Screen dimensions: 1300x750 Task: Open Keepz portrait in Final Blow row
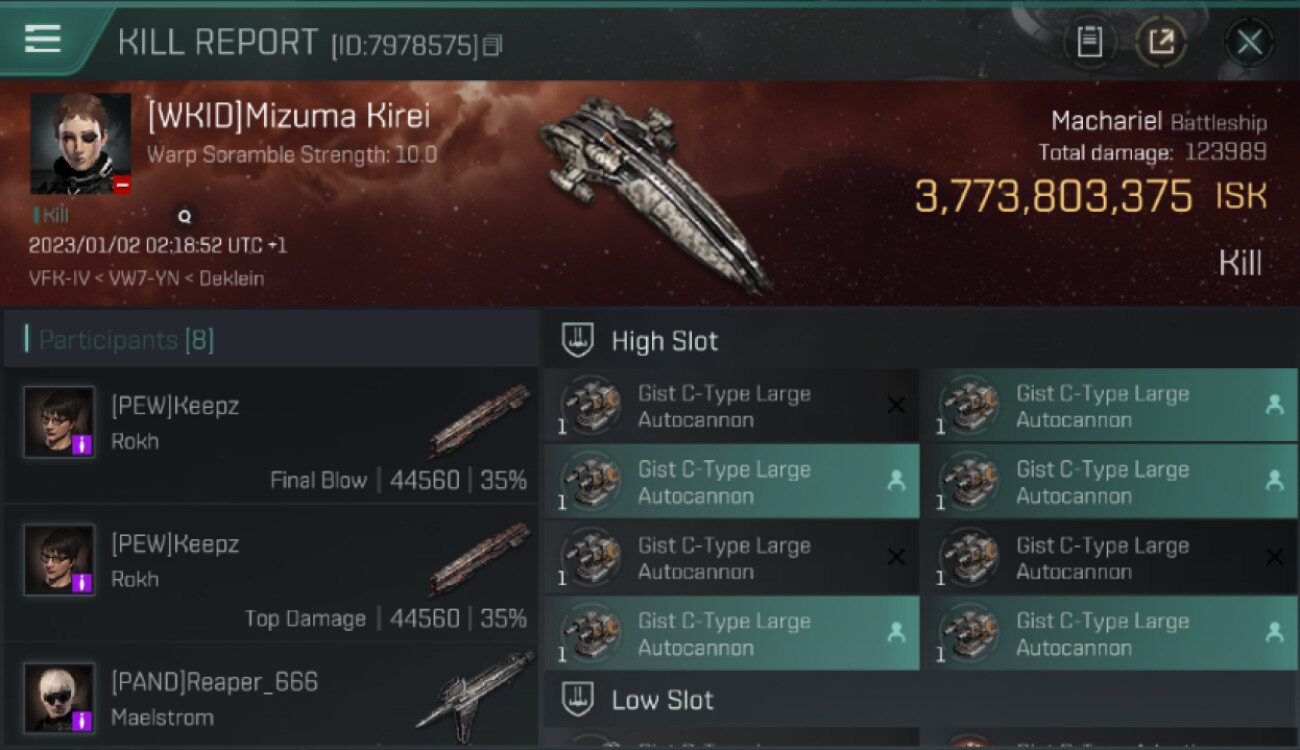59,422
